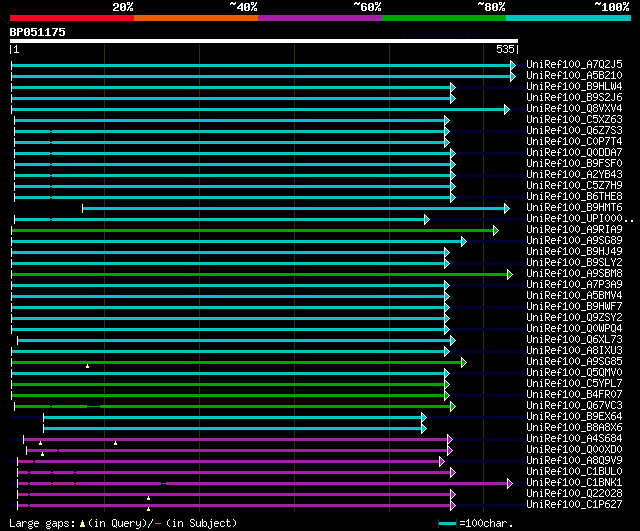Viewport: 640px width, 531px height.
Task: Select the UniRef100_C0P7T4 label
Action: point(574,142)
